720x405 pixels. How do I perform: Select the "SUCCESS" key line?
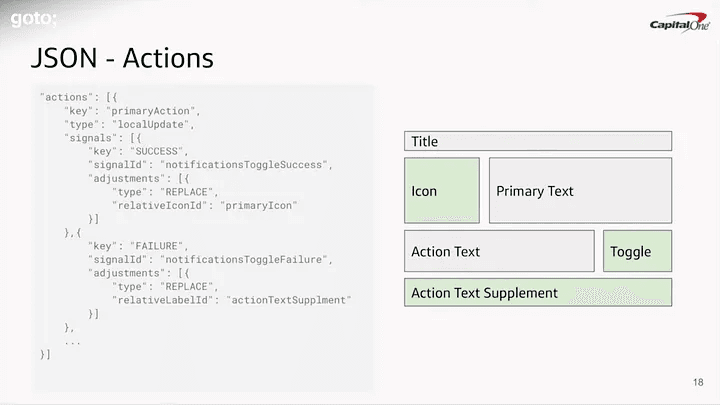point(142,151)
